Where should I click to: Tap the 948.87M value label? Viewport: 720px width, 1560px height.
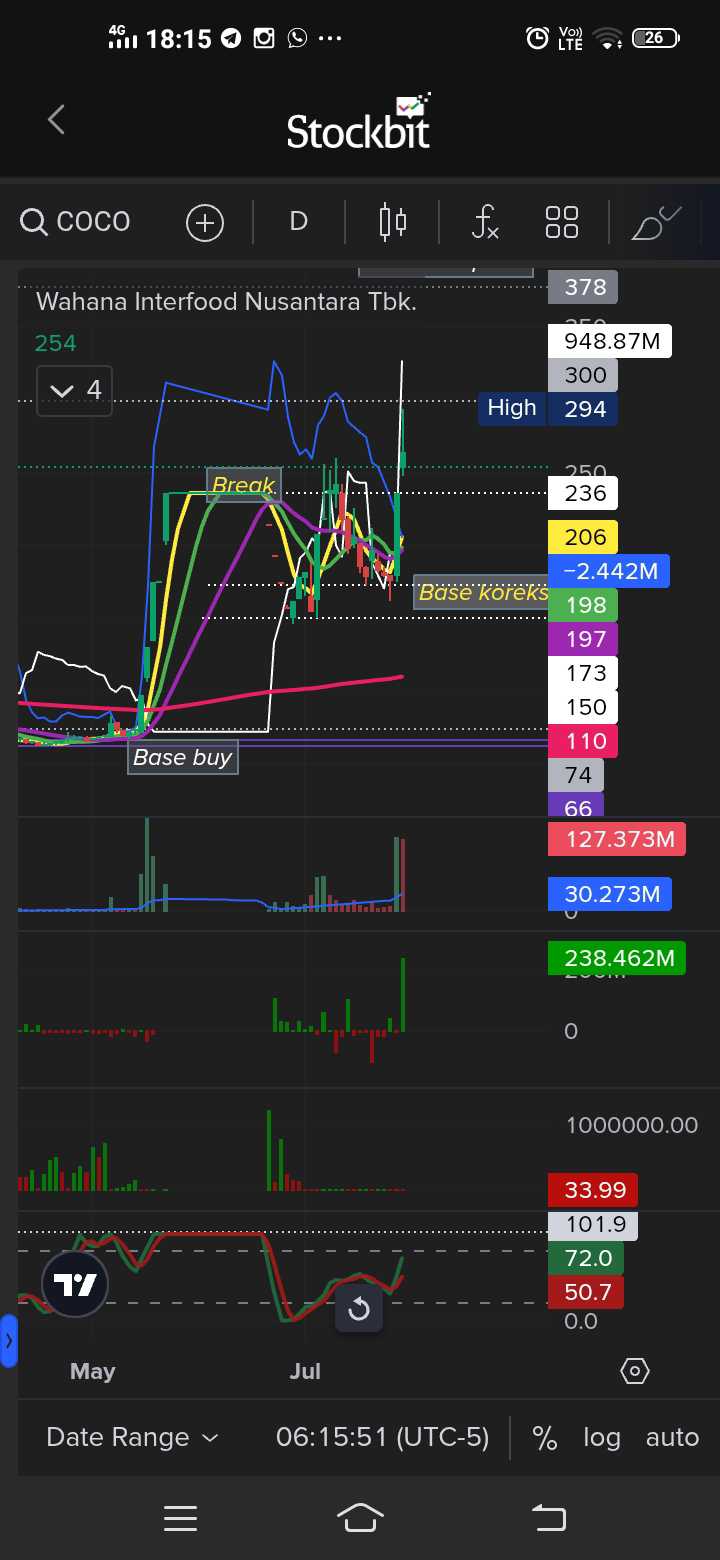611,341
